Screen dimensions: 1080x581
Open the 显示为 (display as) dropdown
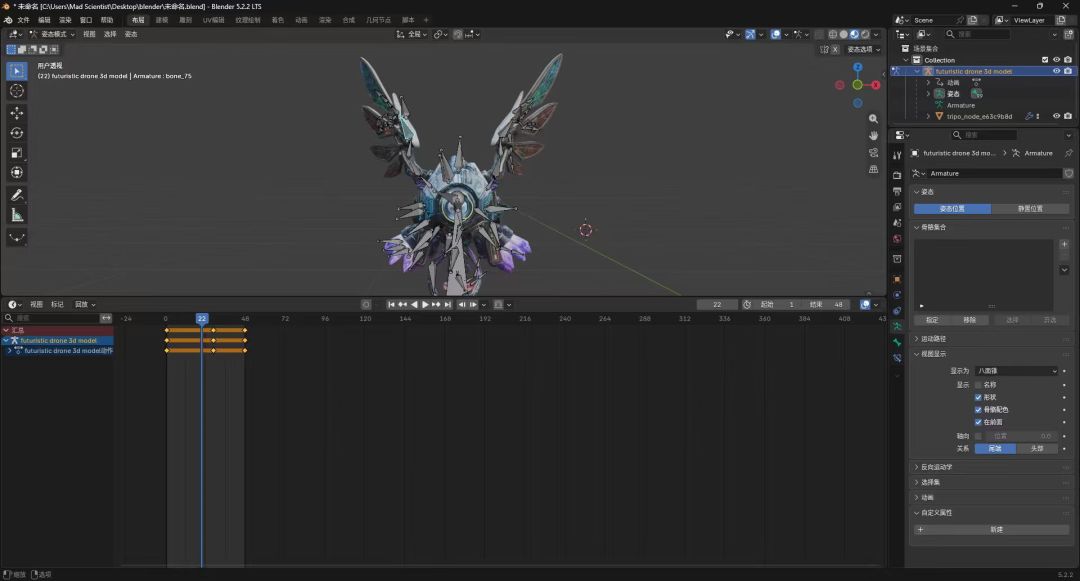(1017, 371)
